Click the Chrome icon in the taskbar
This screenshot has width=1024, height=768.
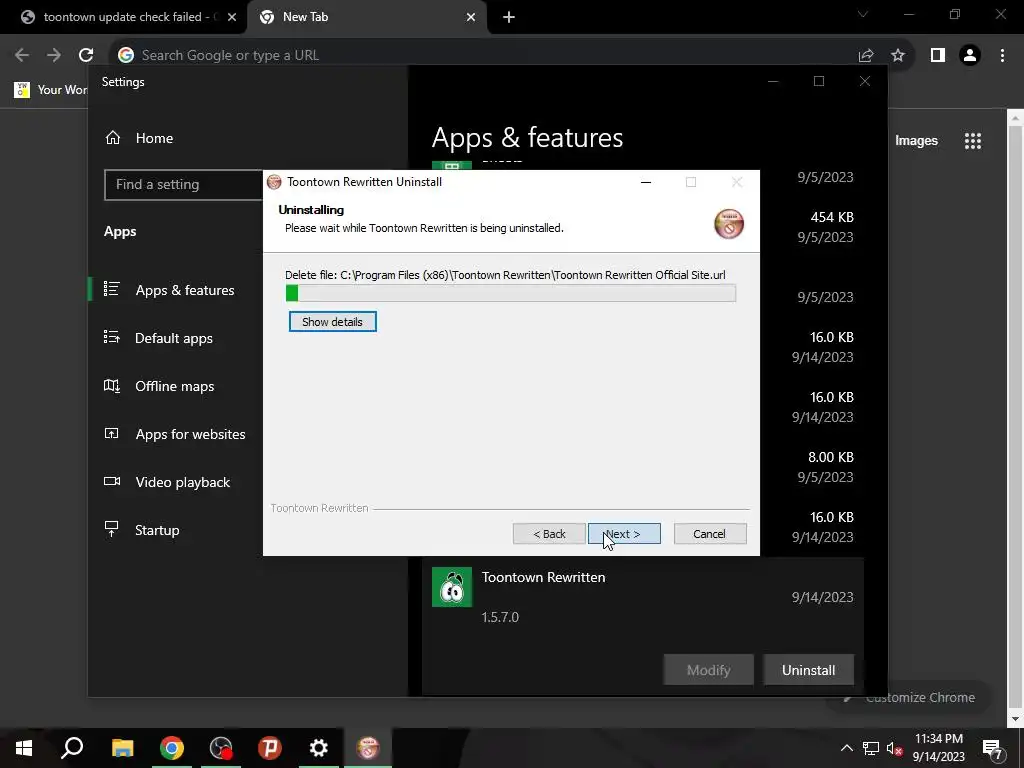pos(172,748)
